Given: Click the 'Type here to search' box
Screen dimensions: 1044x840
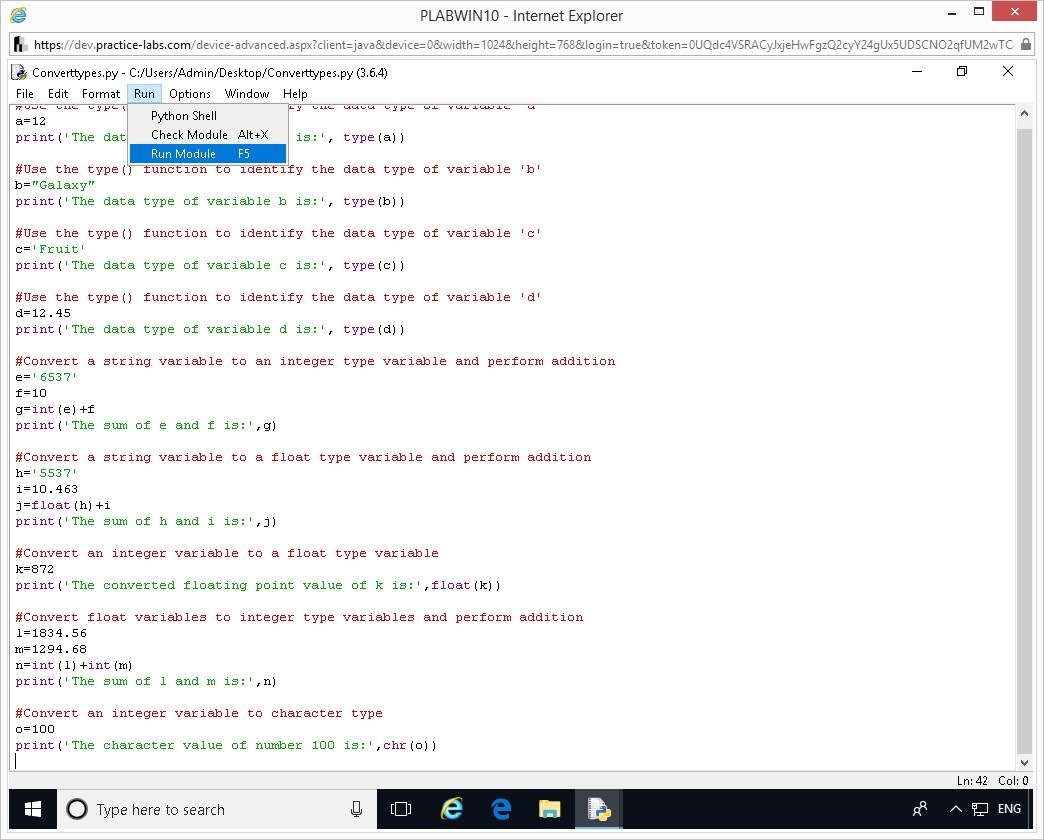Looking at the screenshot, I should pyautogui.click(x=210, y=809).
